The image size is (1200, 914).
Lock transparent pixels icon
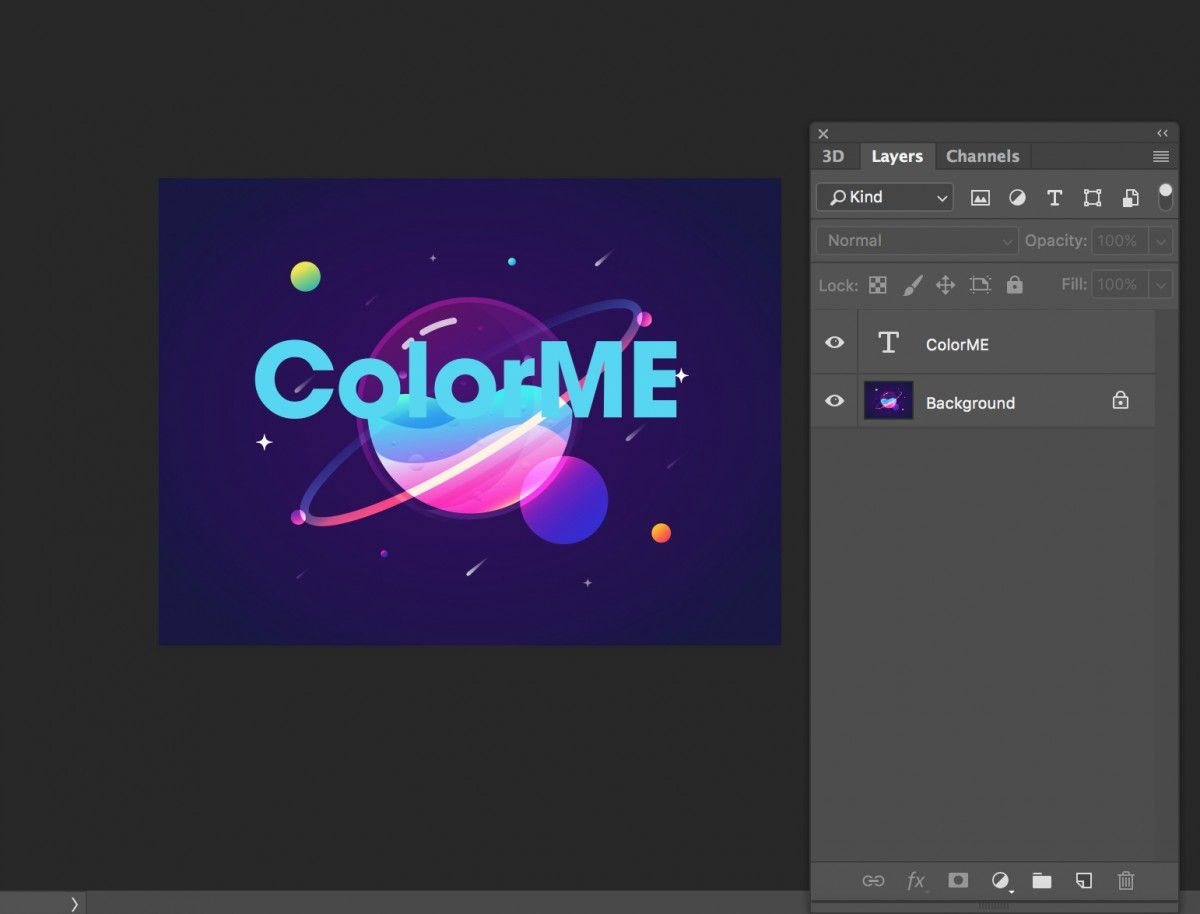(877, 285)
